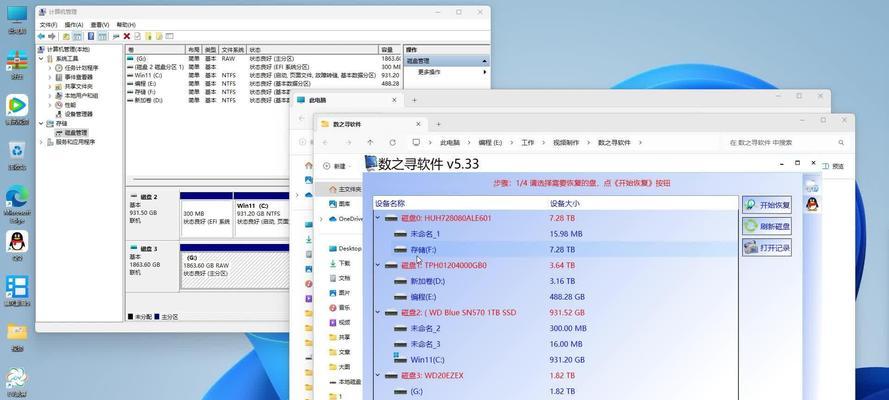Screen dimensions: 889x400
Task: Open 帮助(H) menu in 计算机管理
Action: [x=126, y=25]
